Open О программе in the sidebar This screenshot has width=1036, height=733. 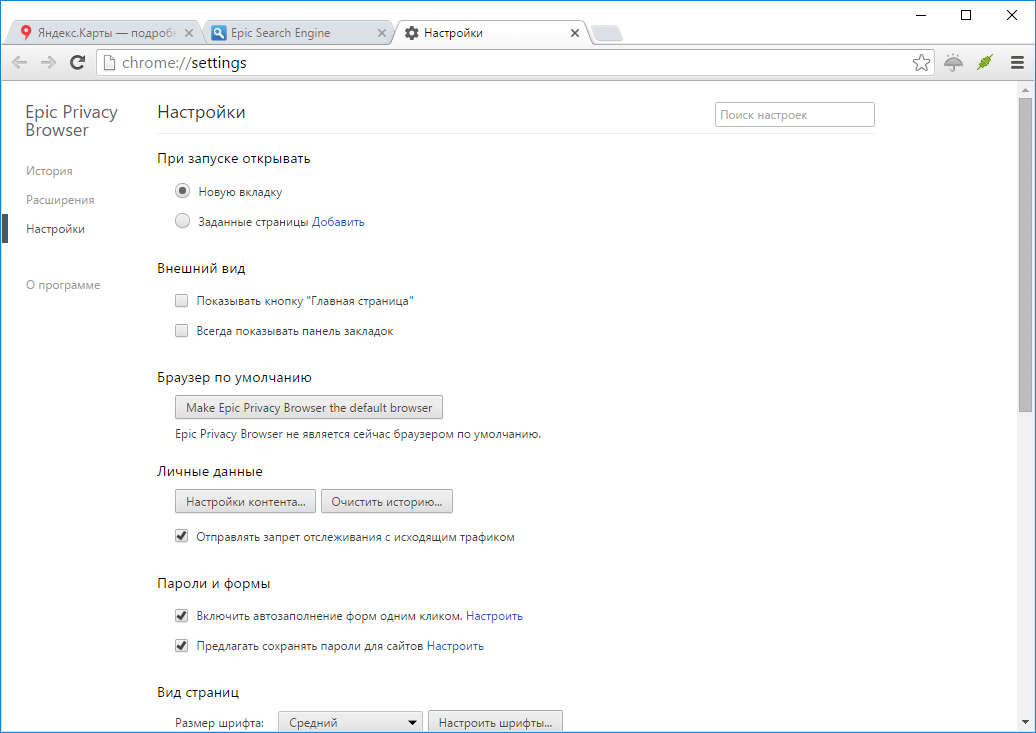[x=63, y=285]
